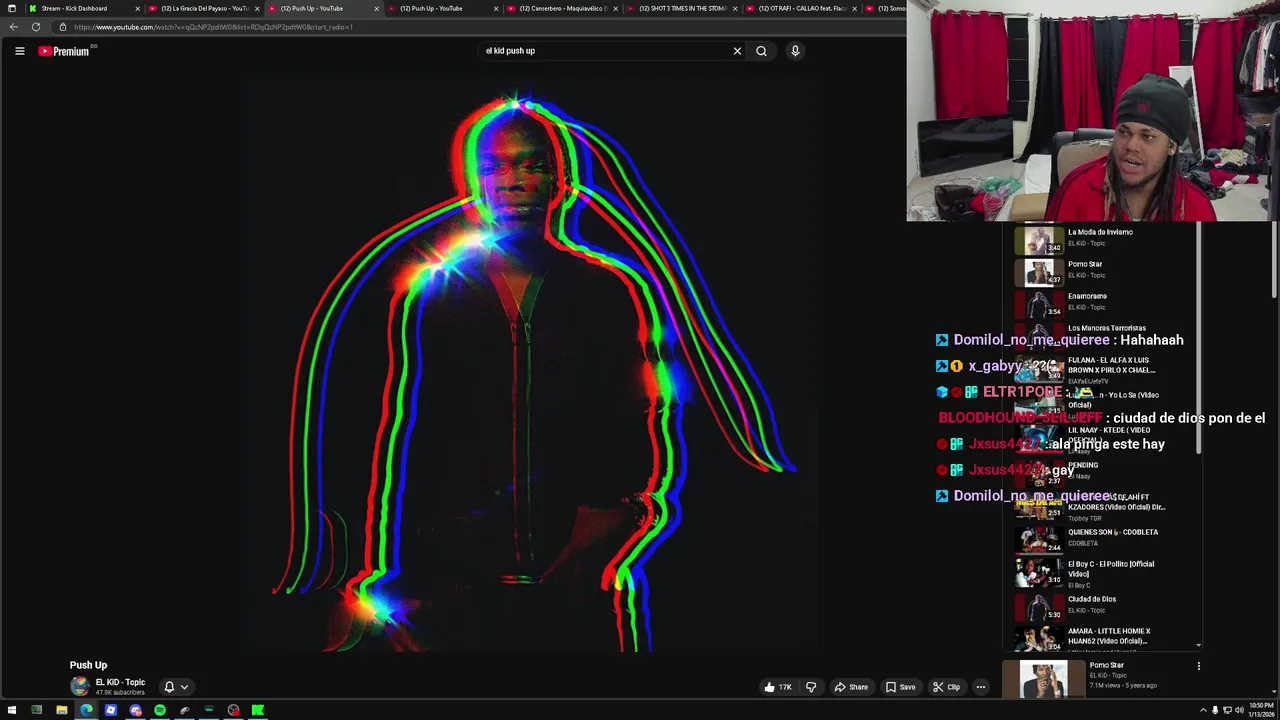The image size is (1280, 720).
Task: Open more actions ellipsis below video
Action: [x=981, y=687]
